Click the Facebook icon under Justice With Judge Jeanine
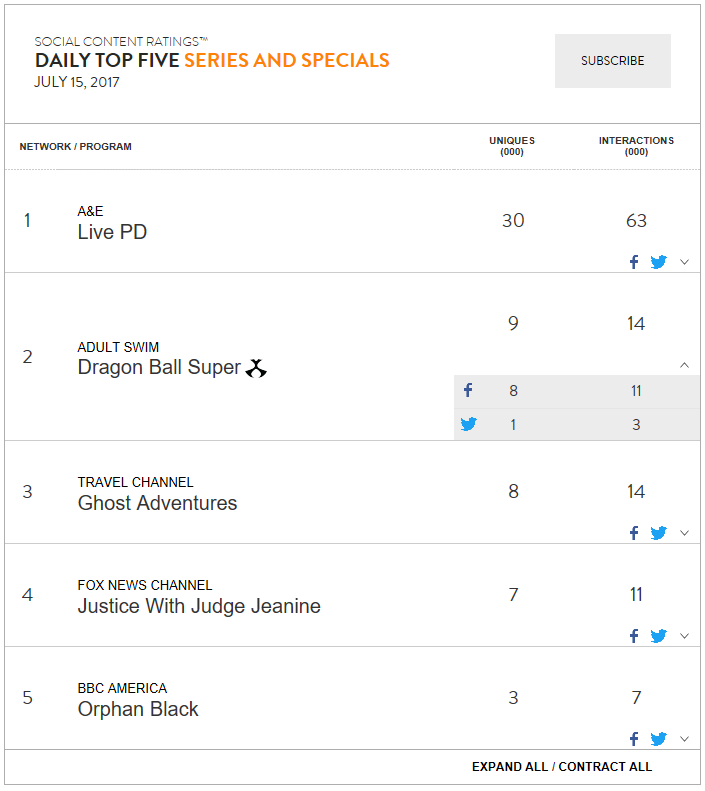The width and height of the screenshot is (705, 791). point(634,636)
